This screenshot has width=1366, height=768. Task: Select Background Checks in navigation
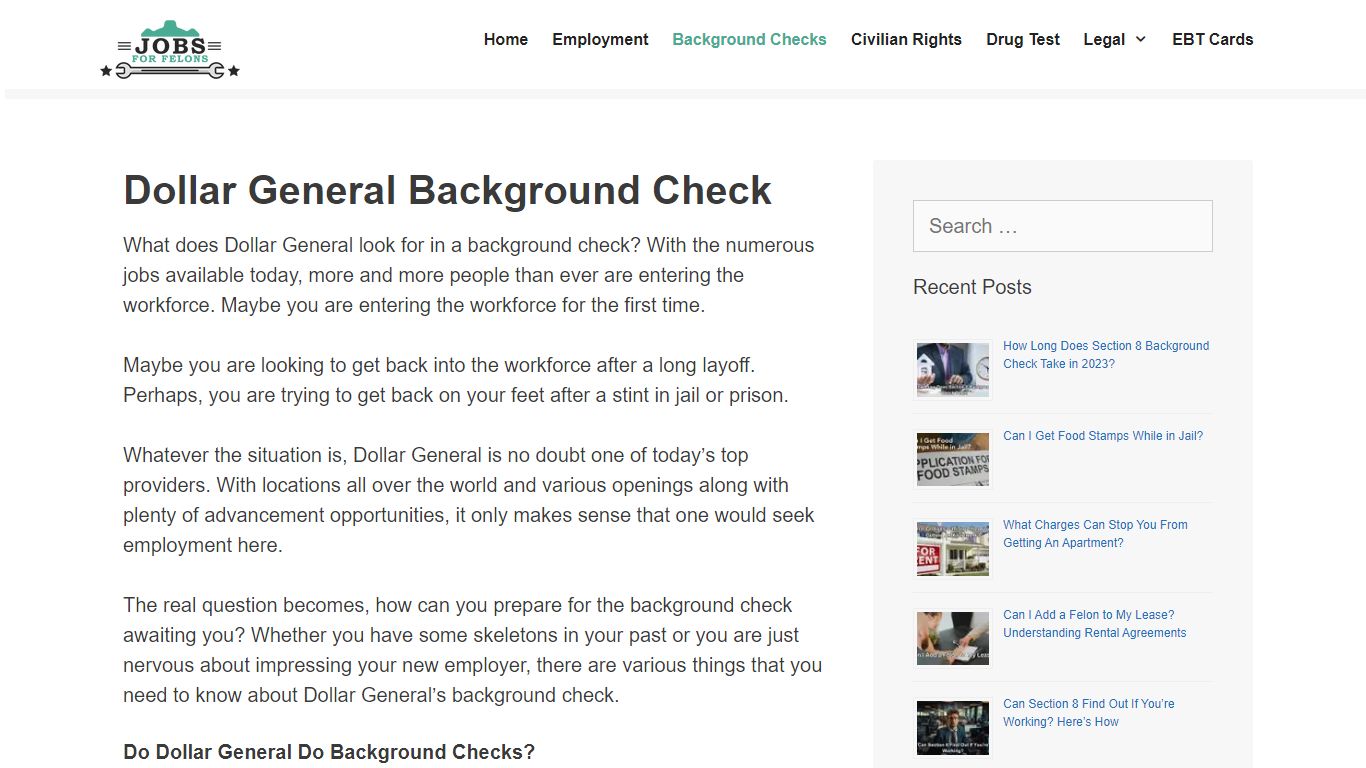[x=749, y=39]
